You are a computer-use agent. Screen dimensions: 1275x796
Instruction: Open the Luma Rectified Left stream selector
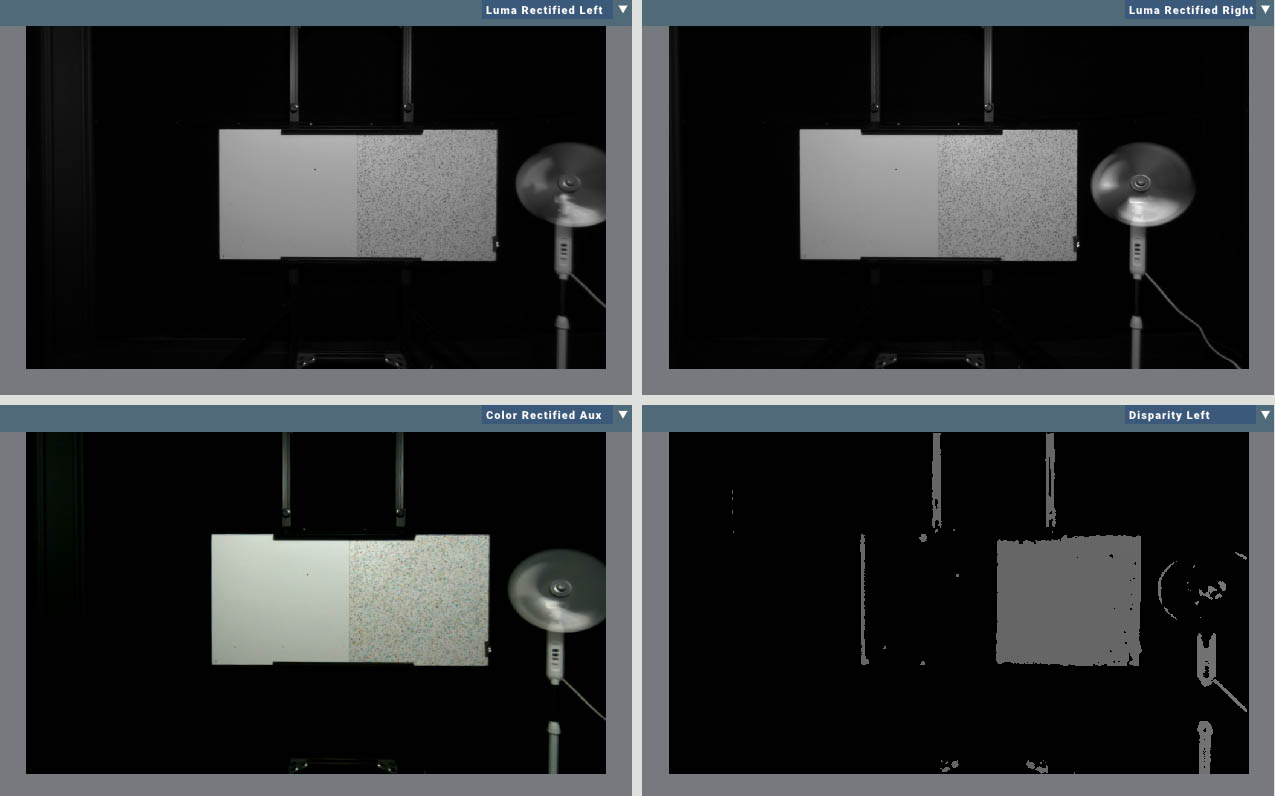(545, 10)
